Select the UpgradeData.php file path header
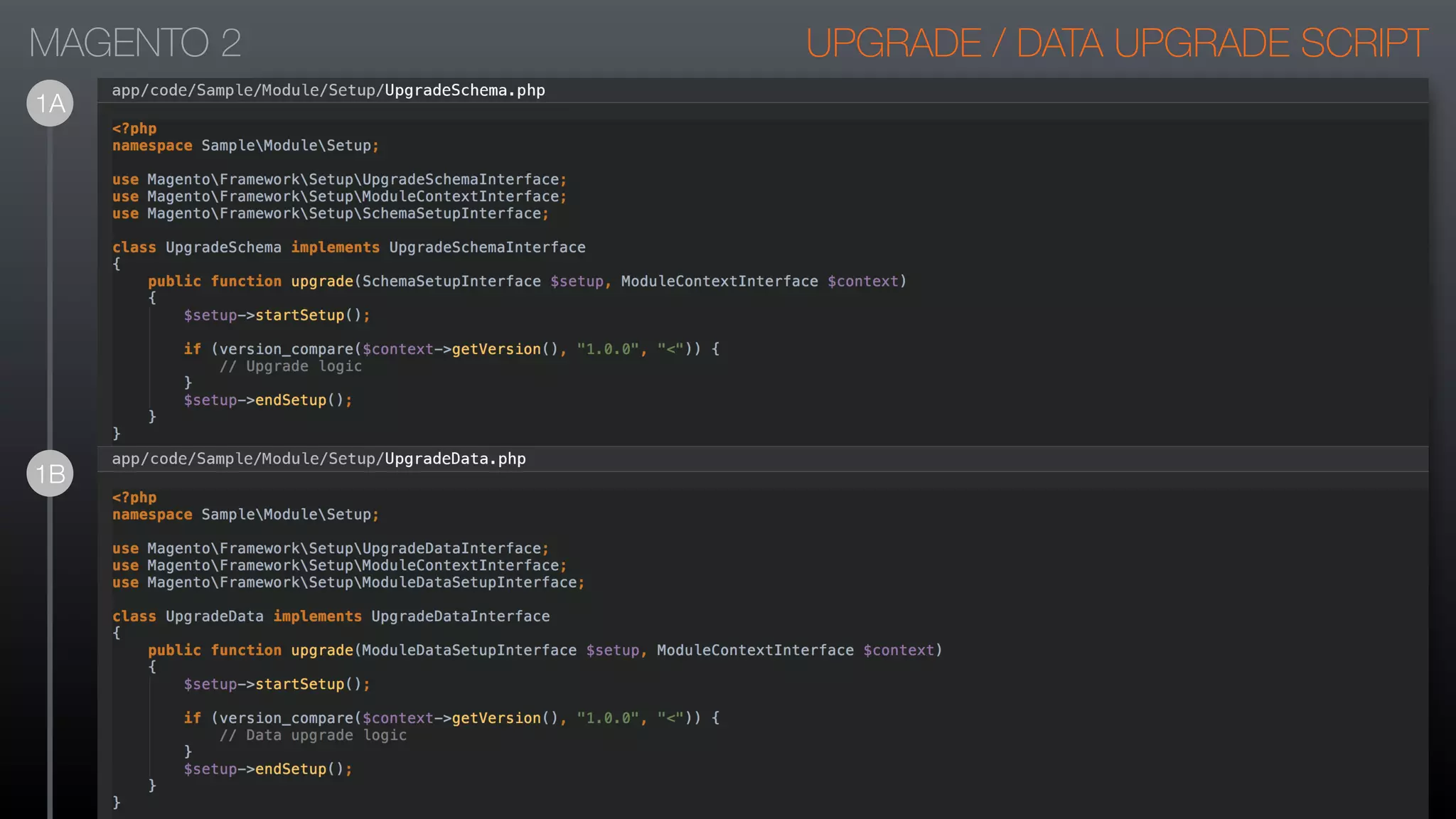This screenshot has height=819, width=1456. click(318, 459)
